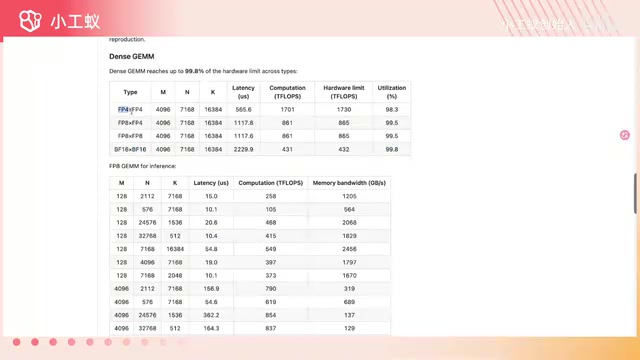Click the 1730 hardware limit cell

(344, 109)
